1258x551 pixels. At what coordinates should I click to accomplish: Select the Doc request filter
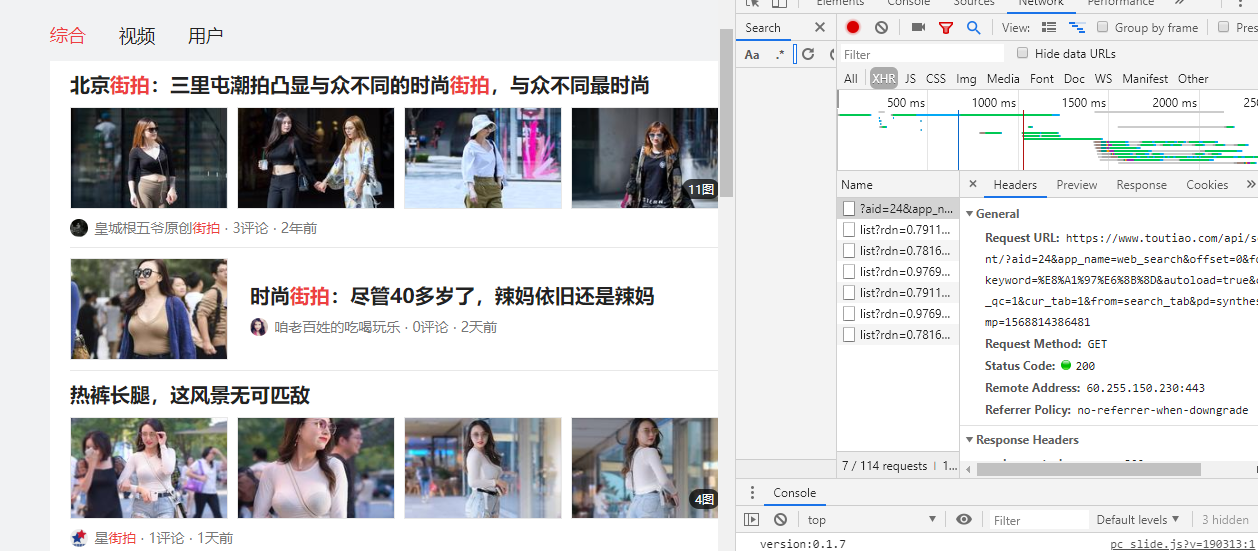(1074, 79)
